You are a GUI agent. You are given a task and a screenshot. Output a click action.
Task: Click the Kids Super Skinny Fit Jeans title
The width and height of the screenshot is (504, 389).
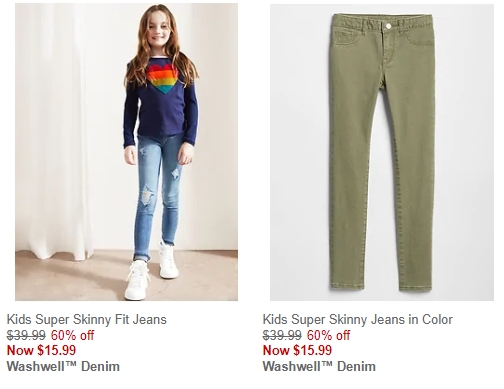click(87, 319)
